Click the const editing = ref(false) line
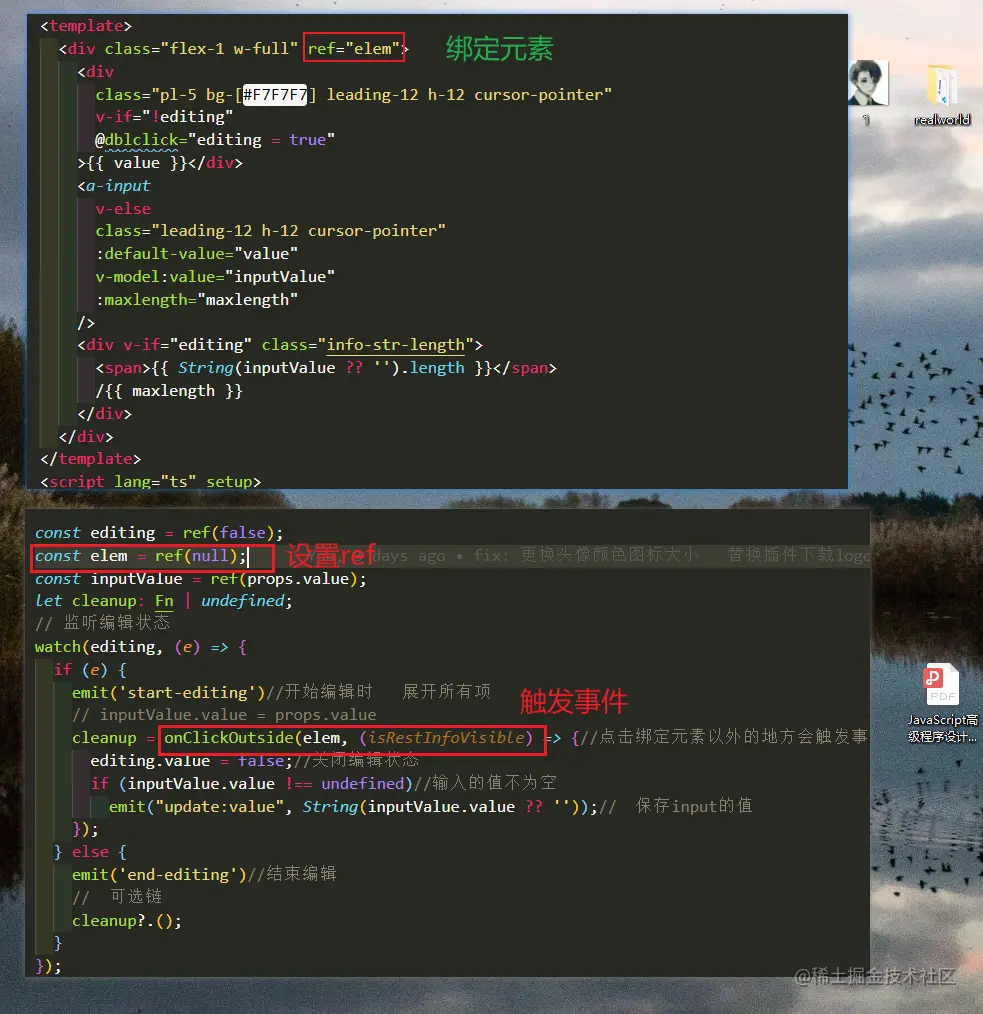Screen dimensions: 983x1014 point(159,532)
